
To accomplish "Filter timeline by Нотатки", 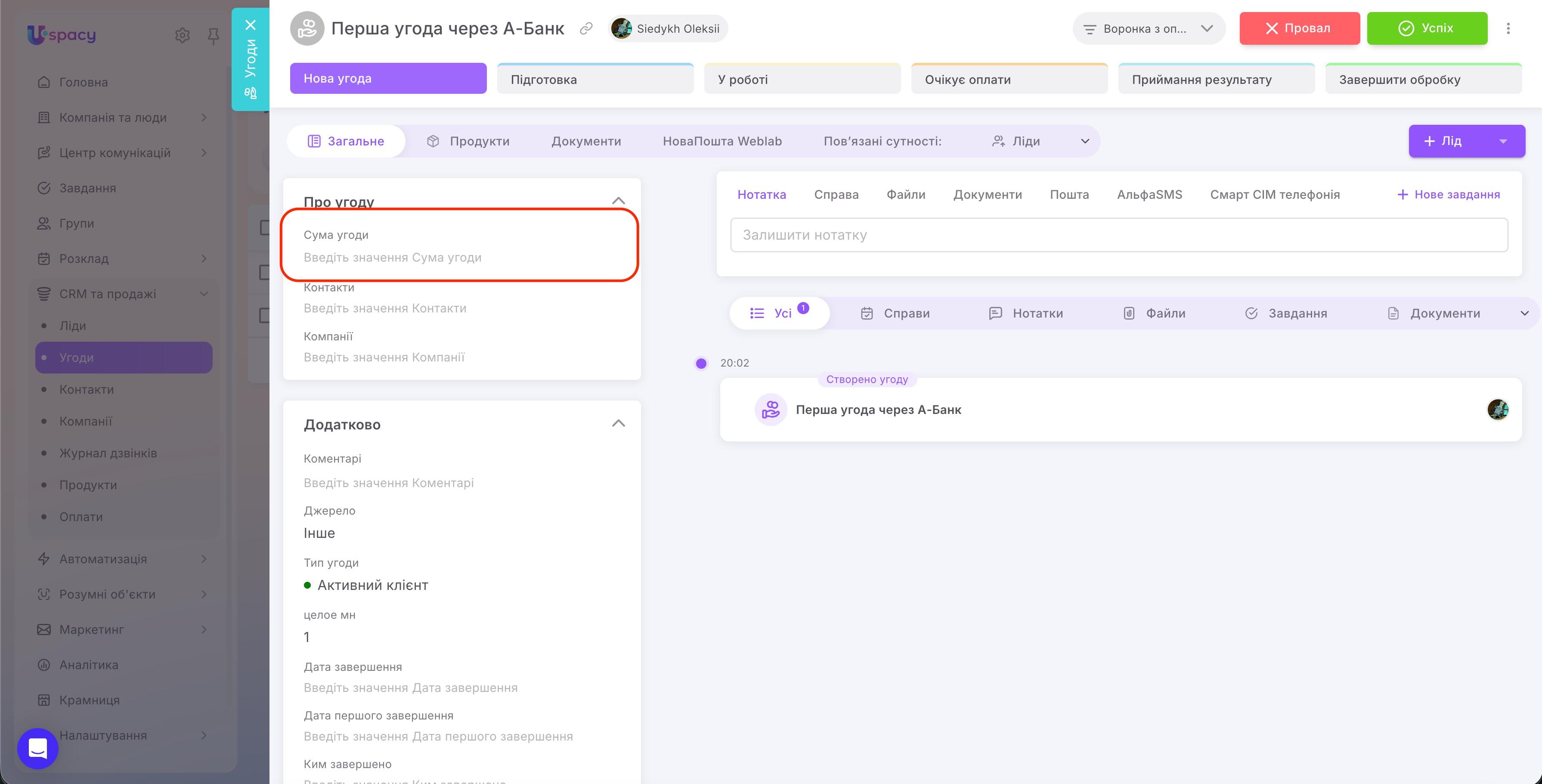I will point(1025,313).
